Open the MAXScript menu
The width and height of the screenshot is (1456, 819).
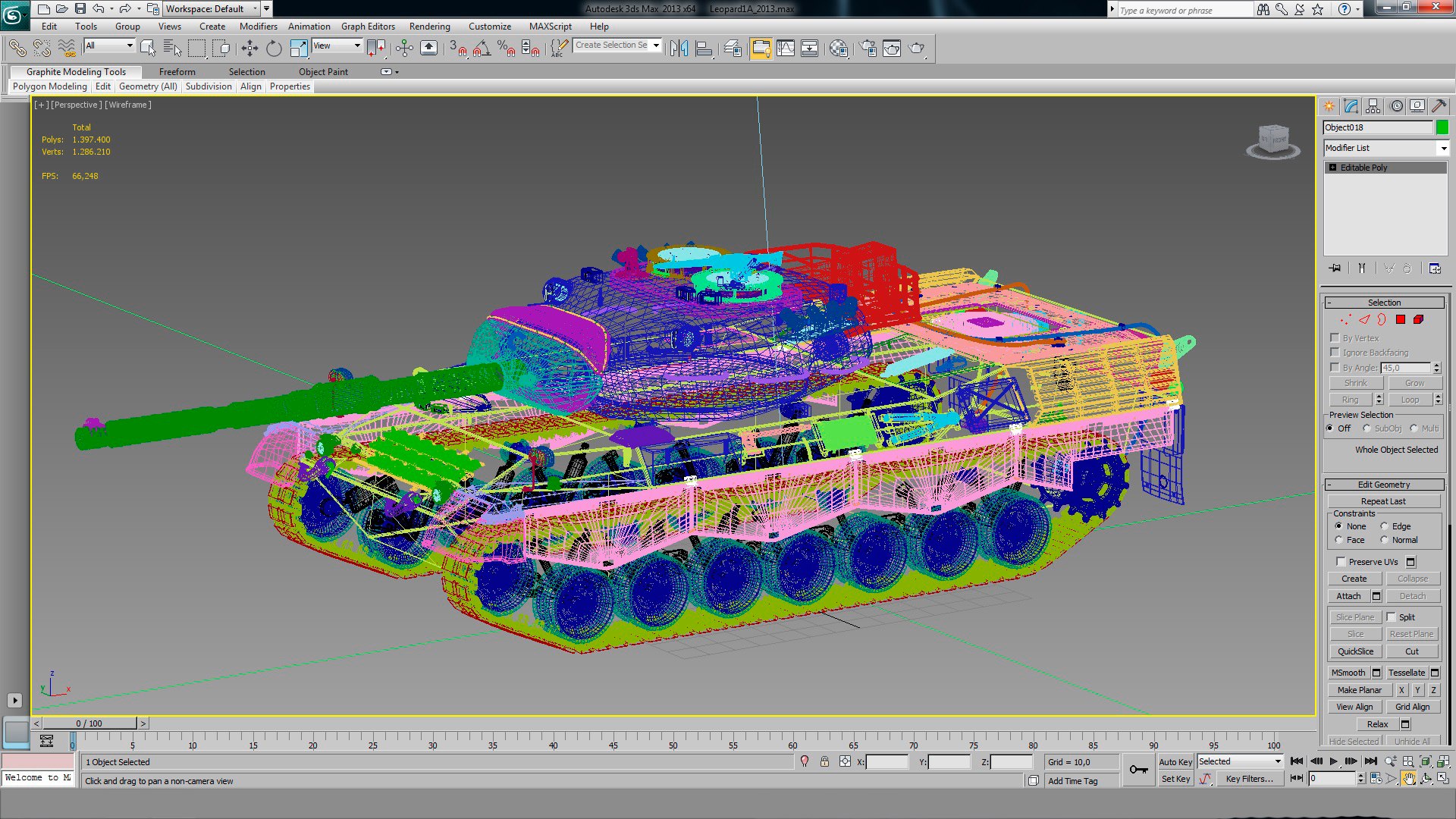[x=550, y=26]
